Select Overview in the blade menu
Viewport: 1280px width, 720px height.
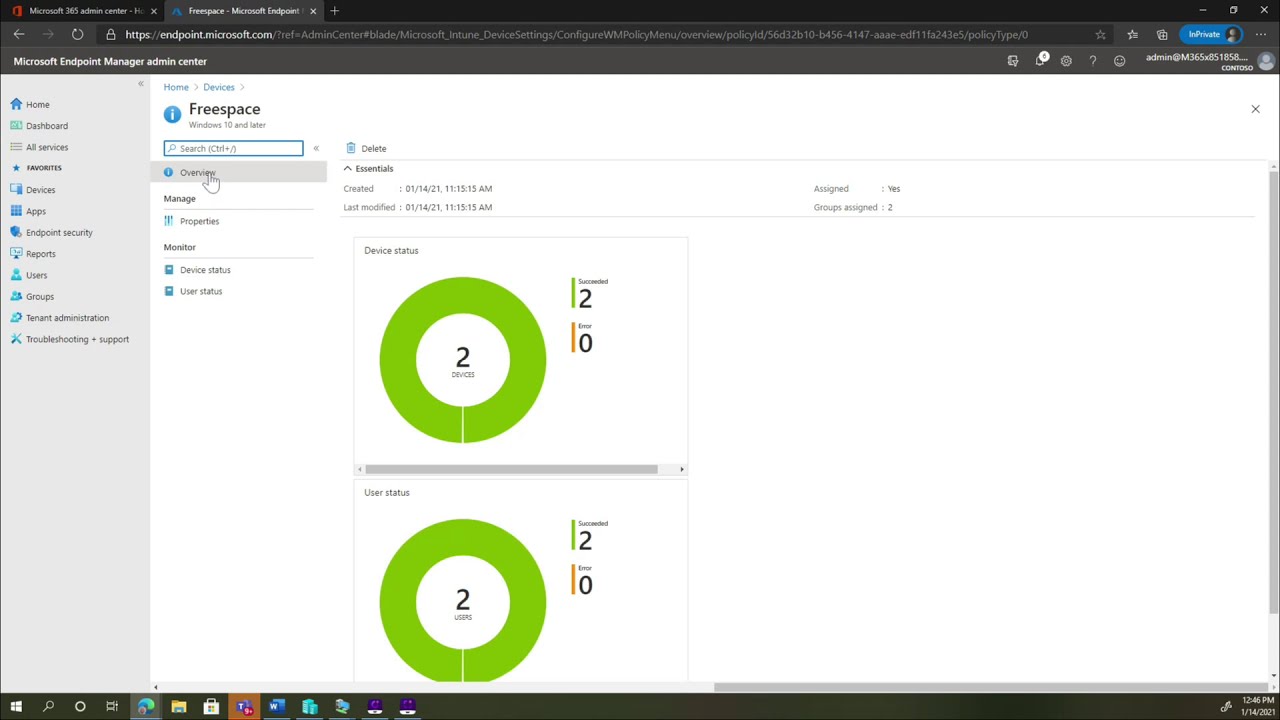click(x=245, y=173)
